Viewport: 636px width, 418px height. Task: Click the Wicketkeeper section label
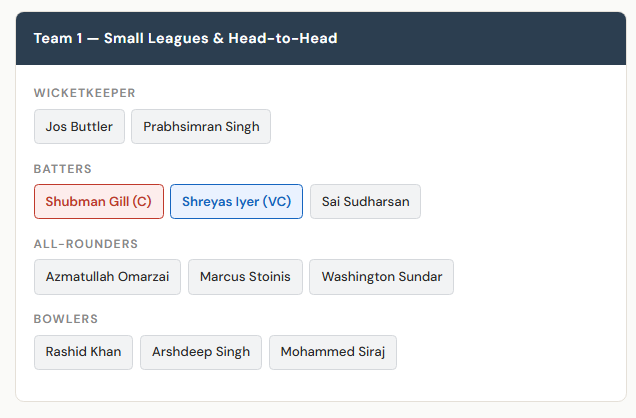coord(84,93)
